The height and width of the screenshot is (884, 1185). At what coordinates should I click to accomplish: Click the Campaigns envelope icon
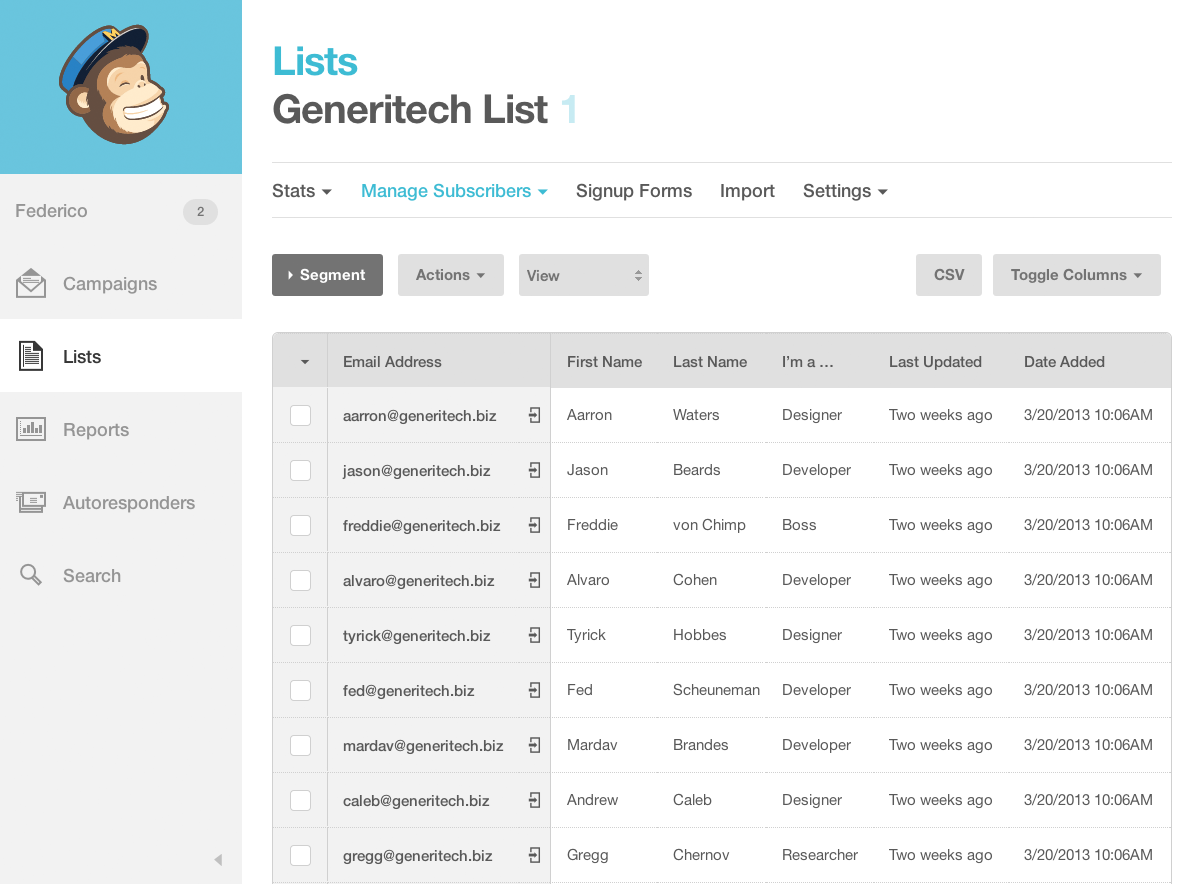[31, 283]
